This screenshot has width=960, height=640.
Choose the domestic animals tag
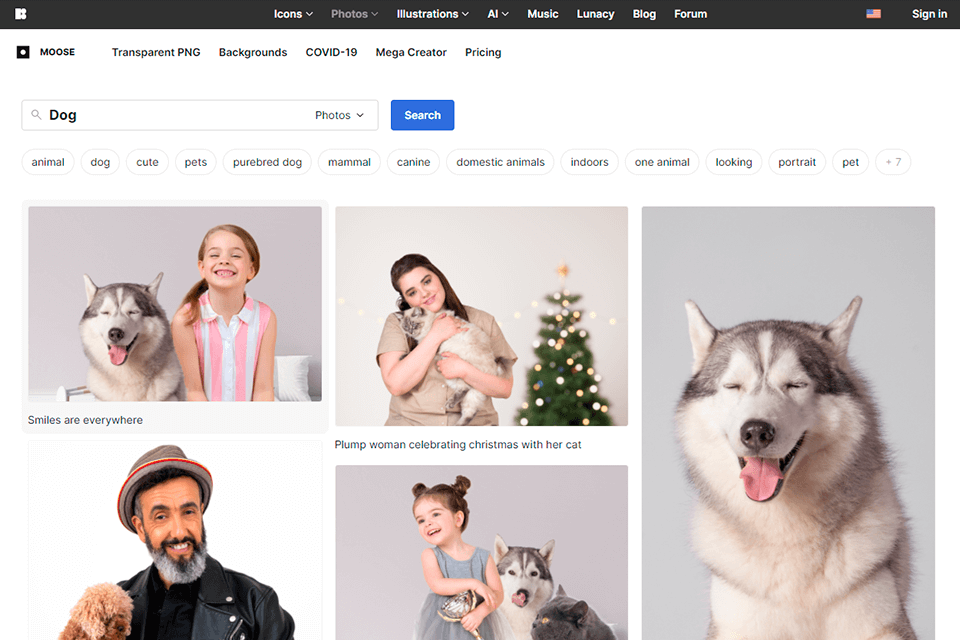pos(500,162)
